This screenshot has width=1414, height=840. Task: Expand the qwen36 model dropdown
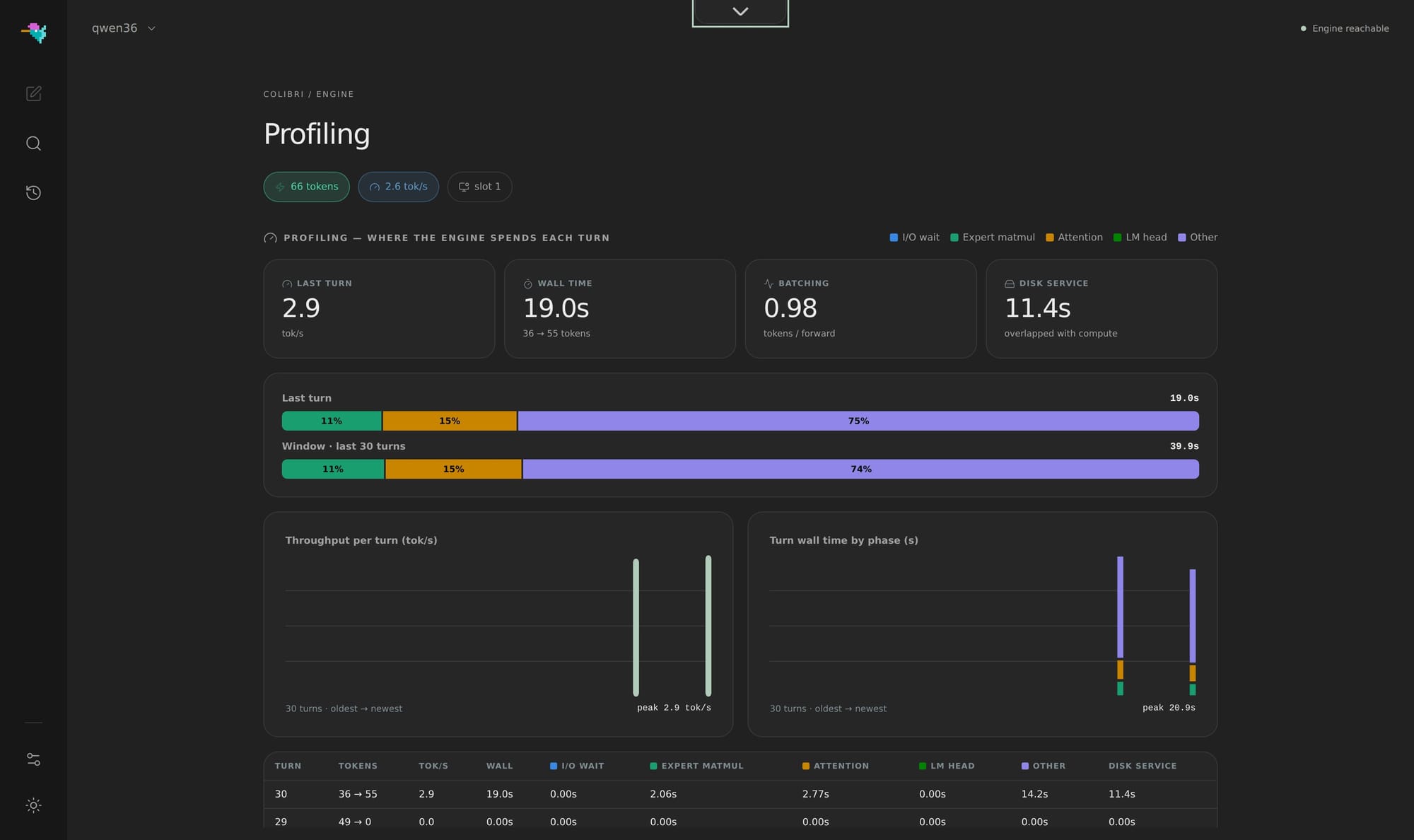coord(123,28)
